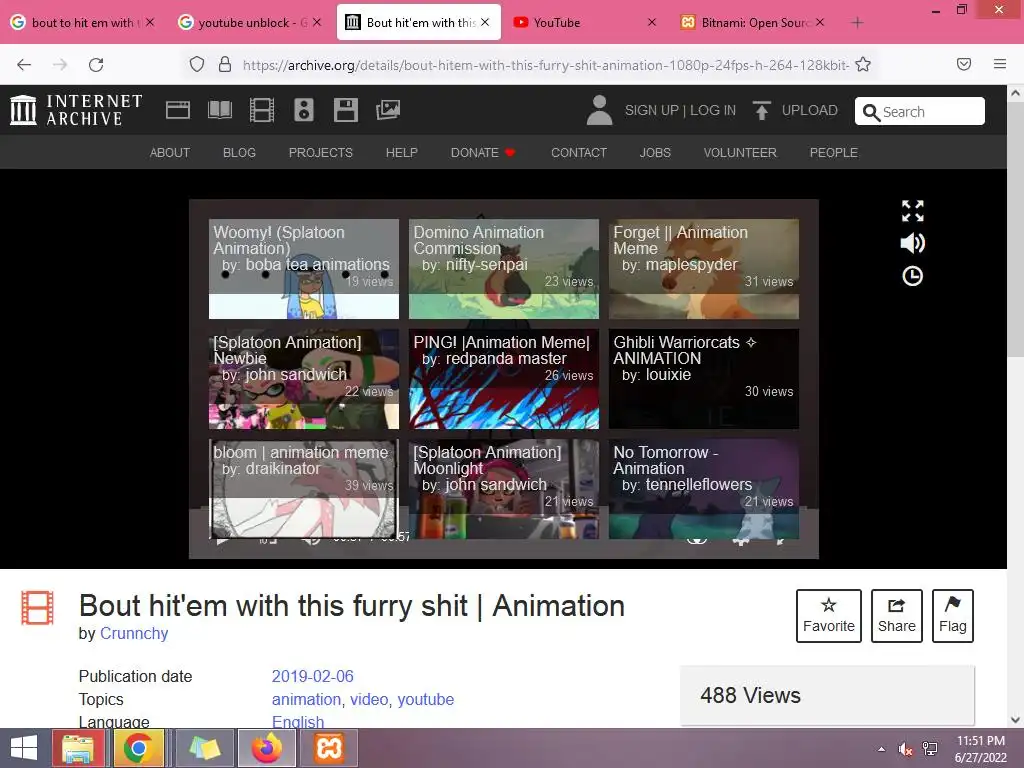1024x768 pixels.
Task: Click the tracking protection shield icon
Action: click(197, 64)
